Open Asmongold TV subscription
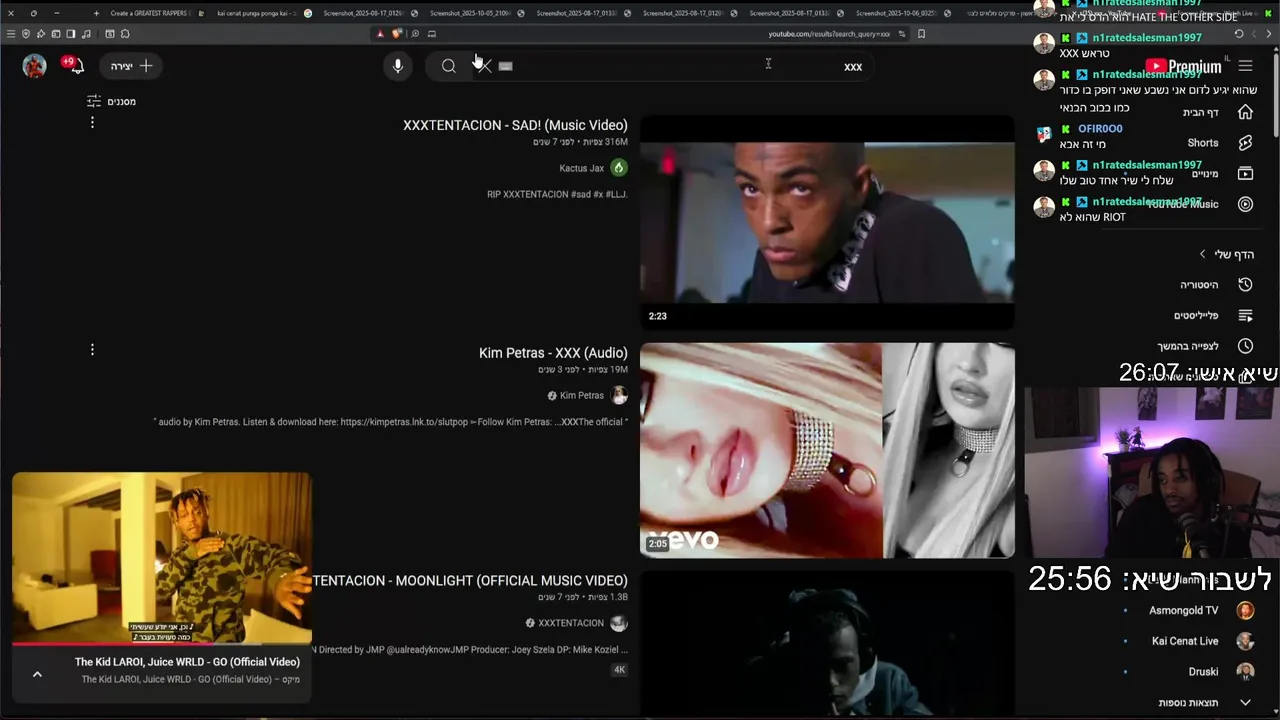The image size is (1280, 720). pos(1200,610)
